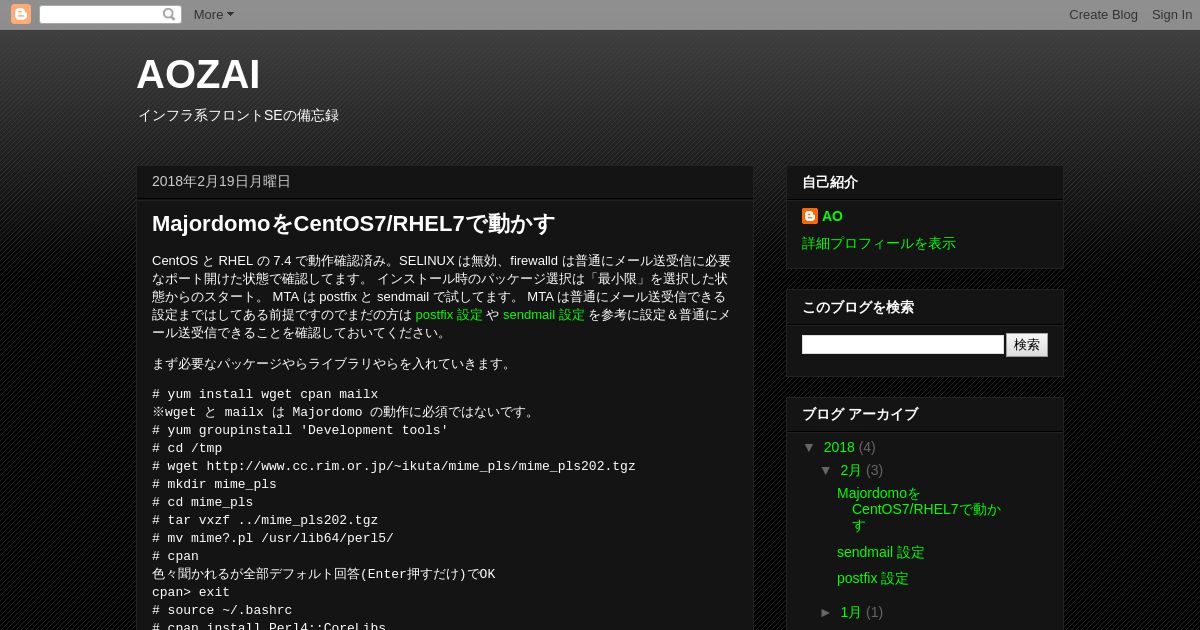Expand the 1月 archive month
Image resolution: width=1200 pixels, height=630 pixels.
click(826, 612)
